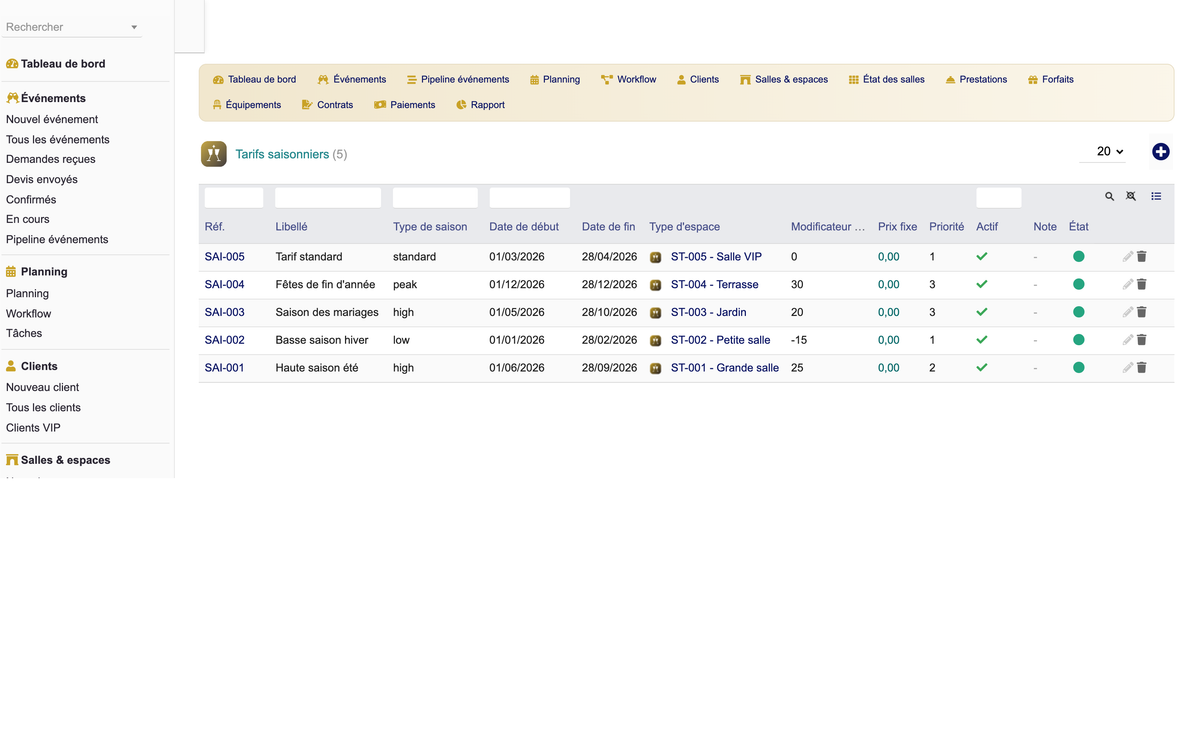This screenshot has width=1200, height=743.
Task: Click the Libellé filter input field
Action: pos(328,198)
